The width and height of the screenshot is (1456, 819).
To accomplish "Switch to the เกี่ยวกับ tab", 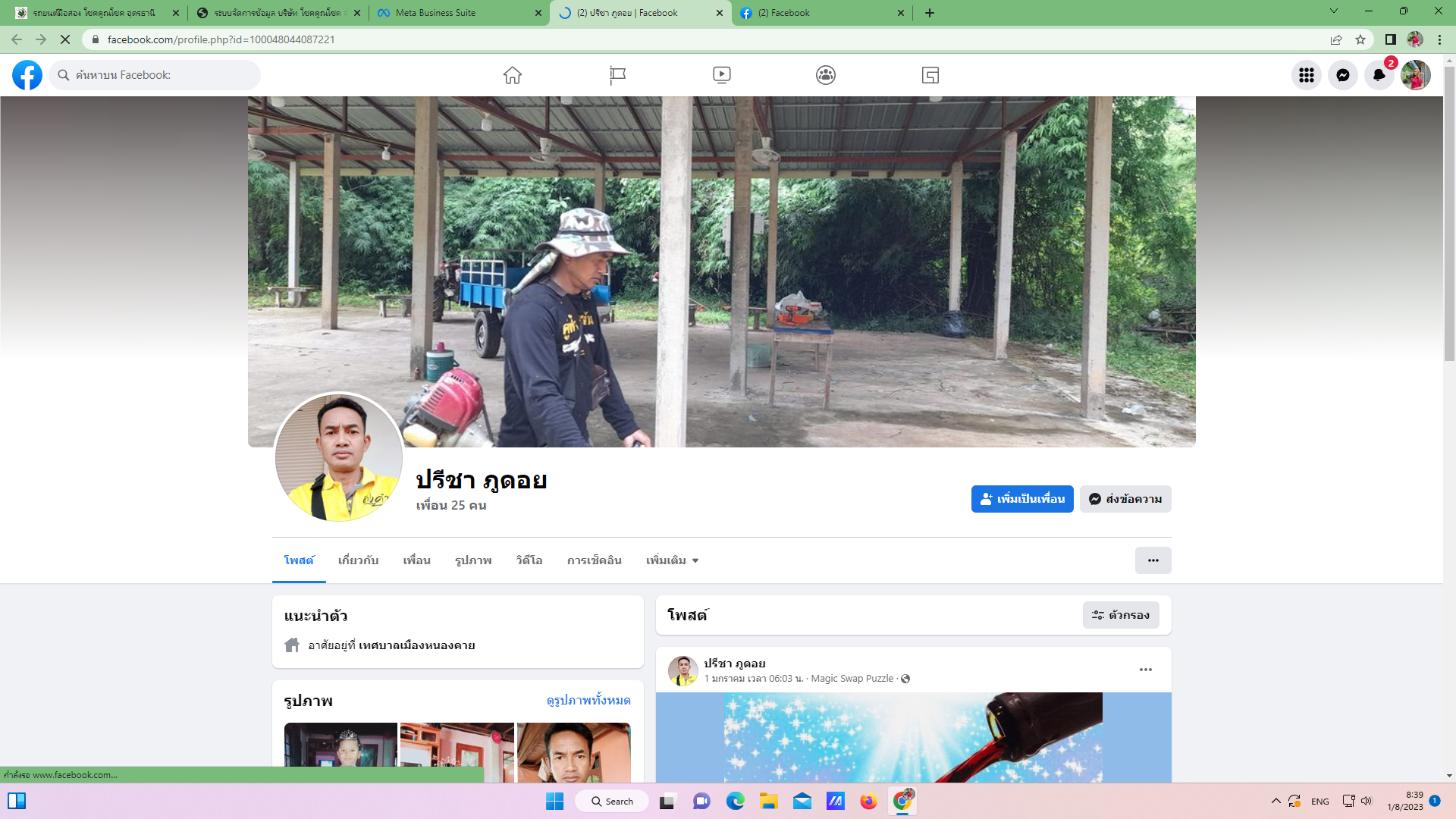I will coord(358,560).
